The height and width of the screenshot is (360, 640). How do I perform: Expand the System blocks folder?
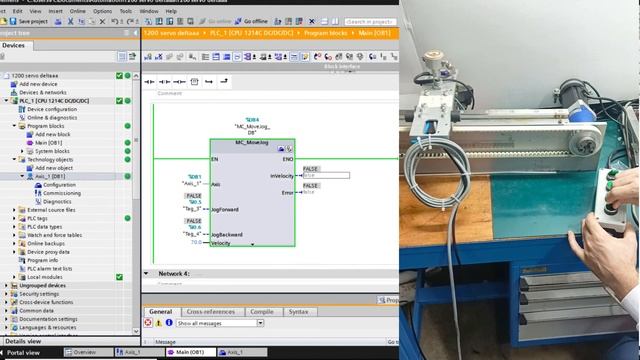click(22, 151)
